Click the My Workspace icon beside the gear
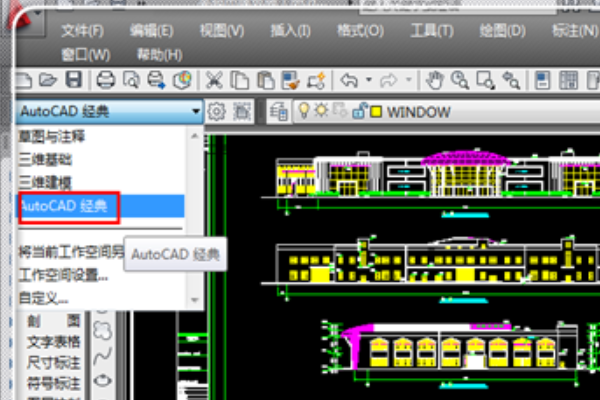 (x=242, y=112)
